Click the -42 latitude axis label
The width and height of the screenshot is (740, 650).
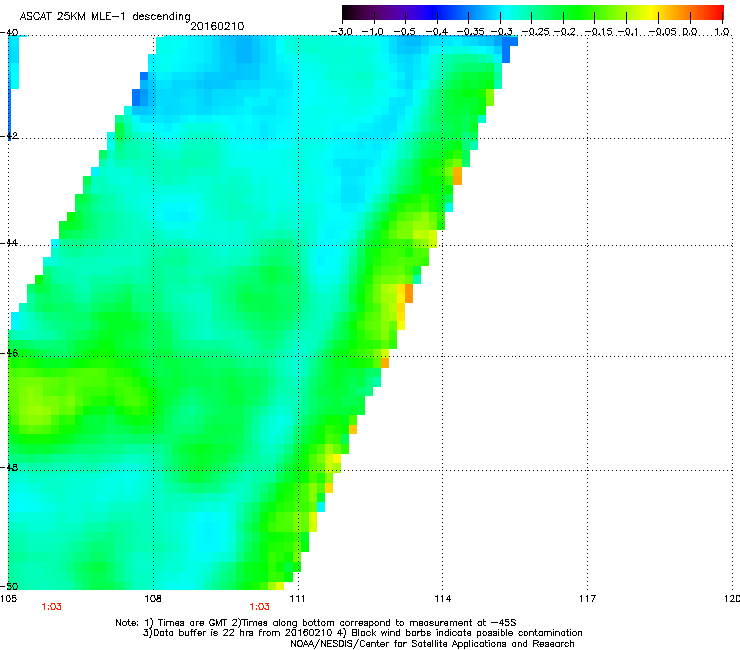[9, 136]
